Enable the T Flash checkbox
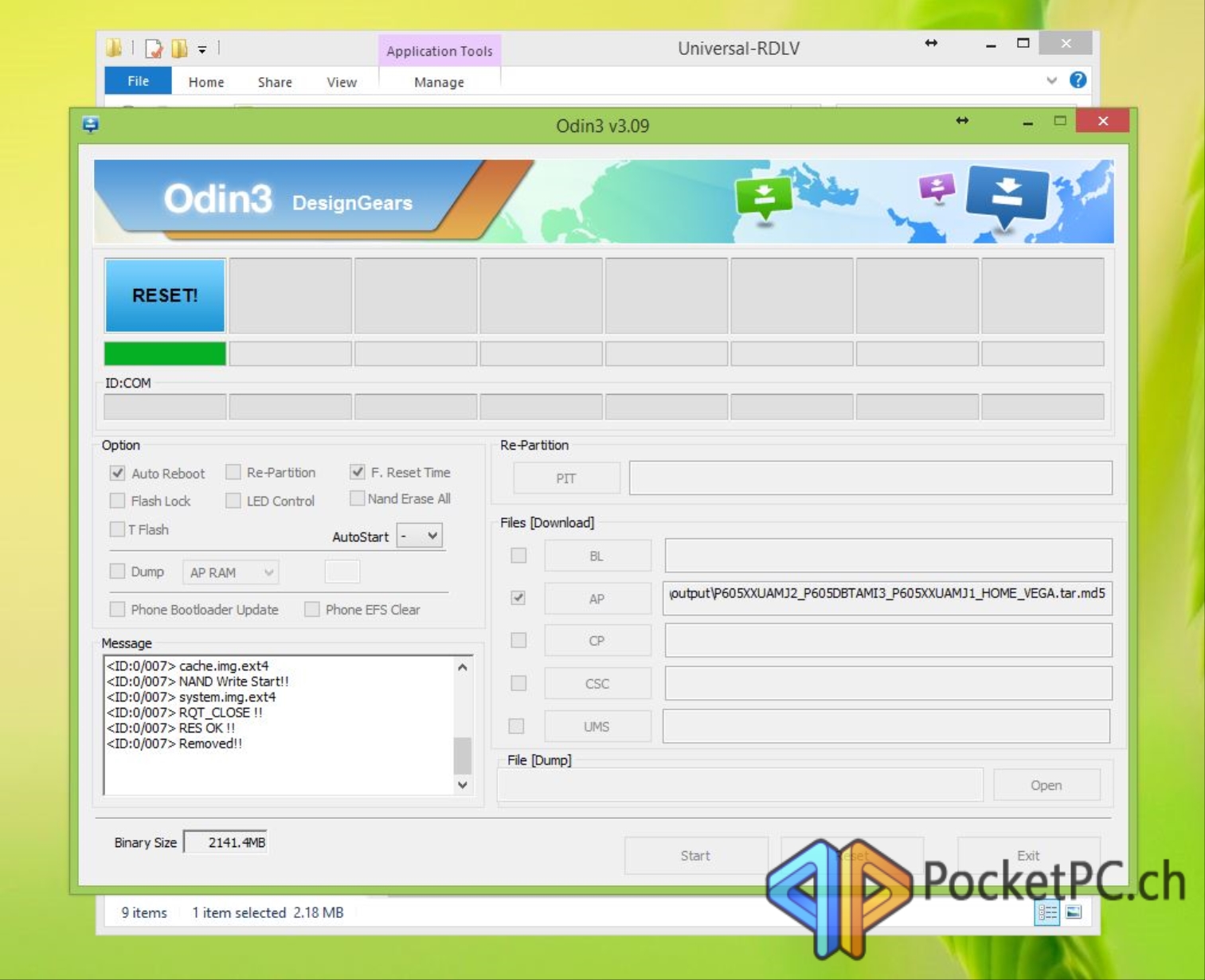This screenshot has height=980, width=1205. (117, 529)
